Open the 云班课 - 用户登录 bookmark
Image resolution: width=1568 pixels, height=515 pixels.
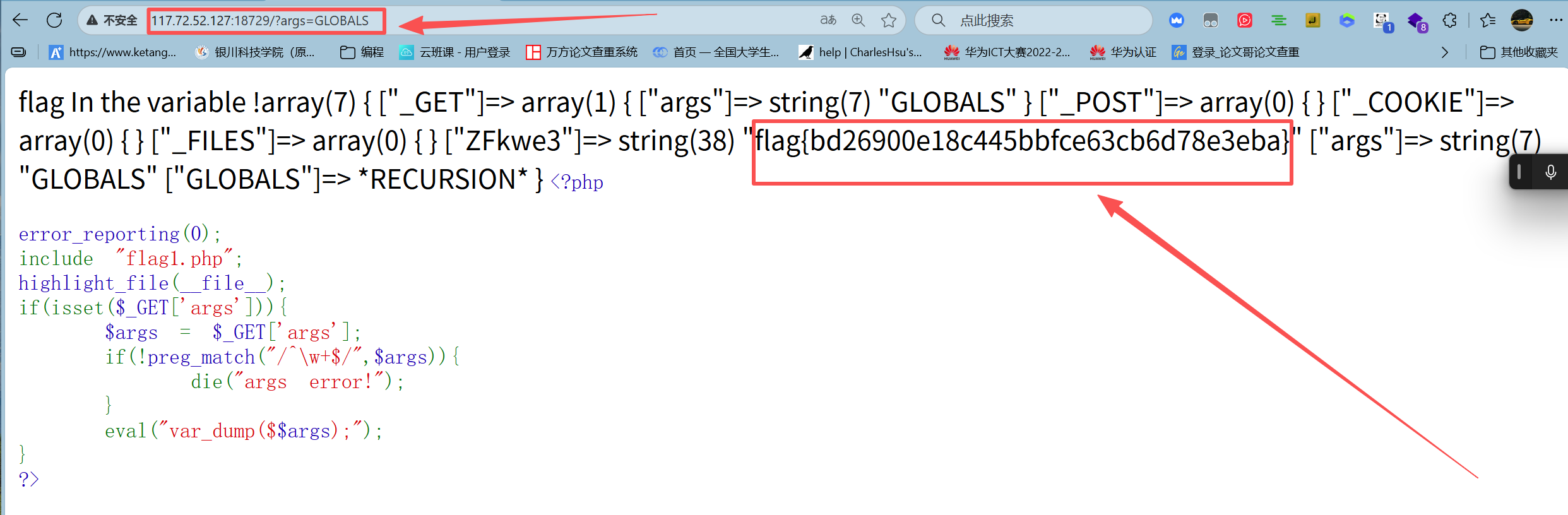tap(454, 52)
